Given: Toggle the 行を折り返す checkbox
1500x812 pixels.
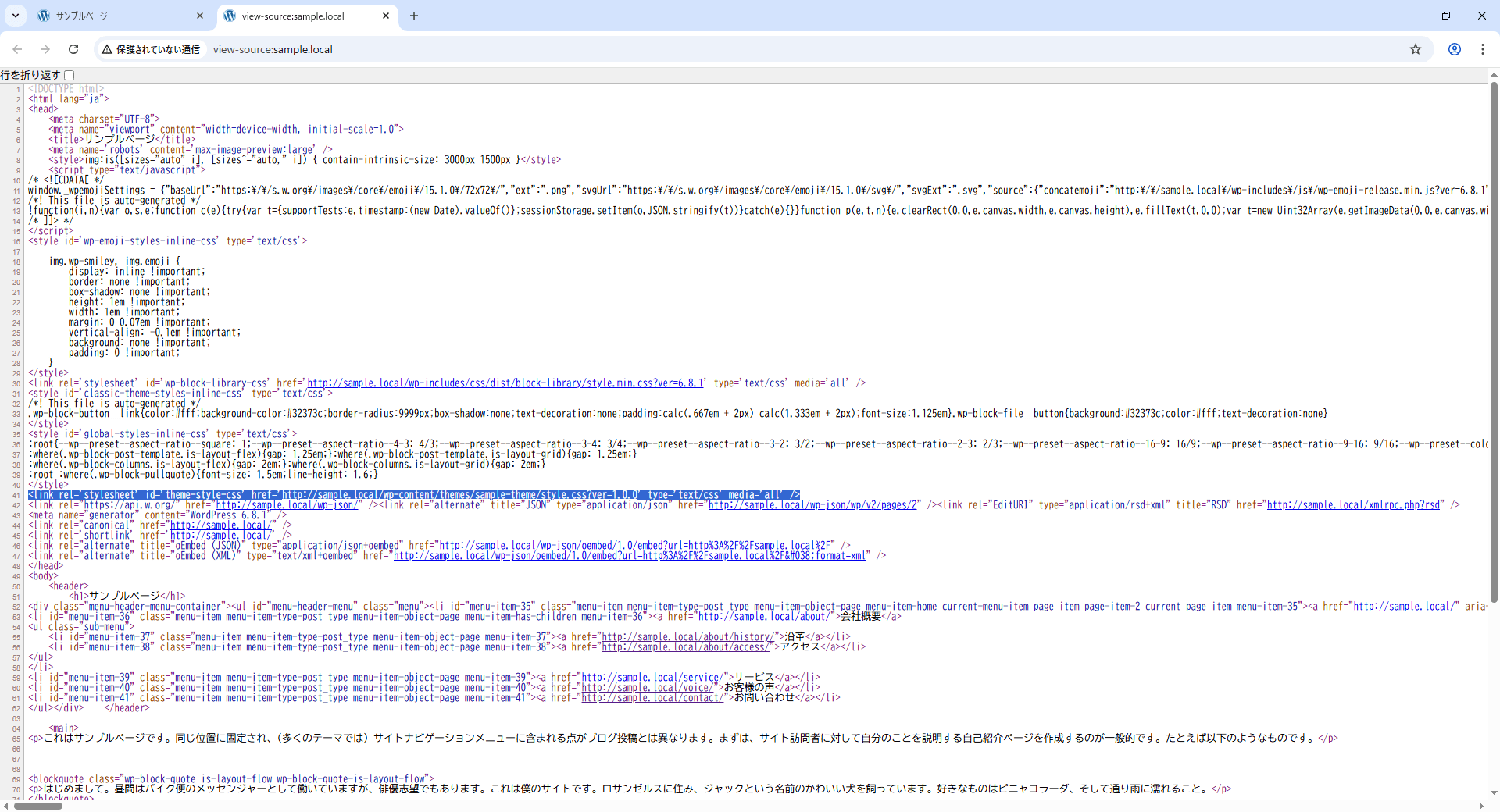Looking at the screenshot, I should click(x=70, y=75).
